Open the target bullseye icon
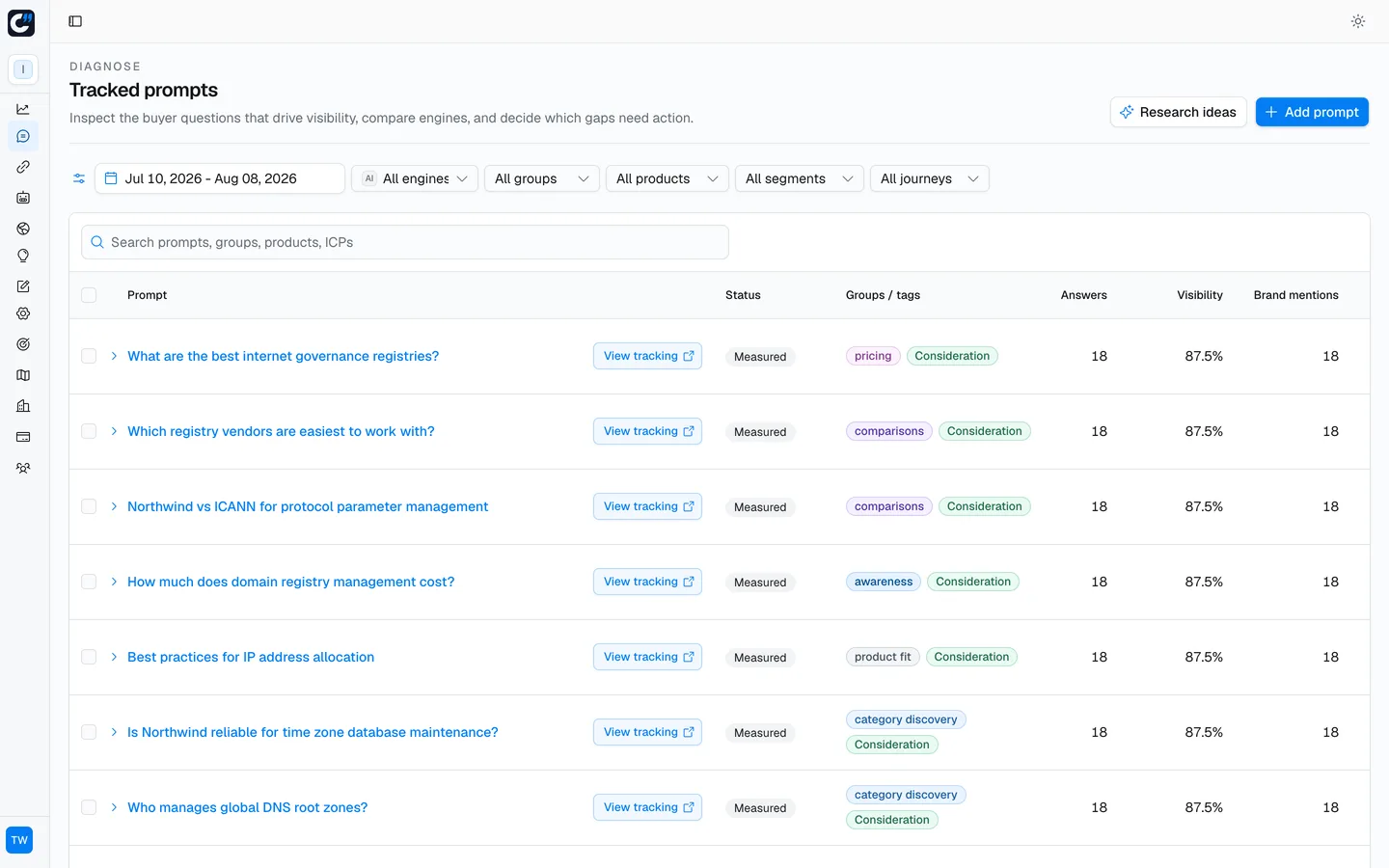Screen dimensions: 1389x868 [x=23, y=344]
